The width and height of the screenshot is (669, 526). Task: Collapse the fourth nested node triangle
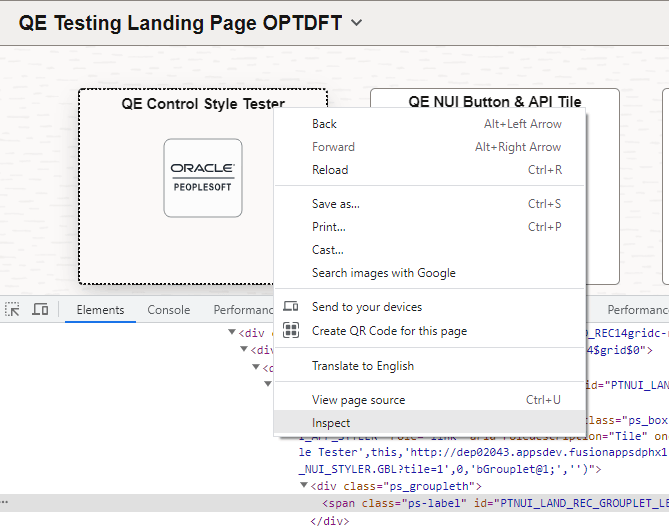(268, 384)
